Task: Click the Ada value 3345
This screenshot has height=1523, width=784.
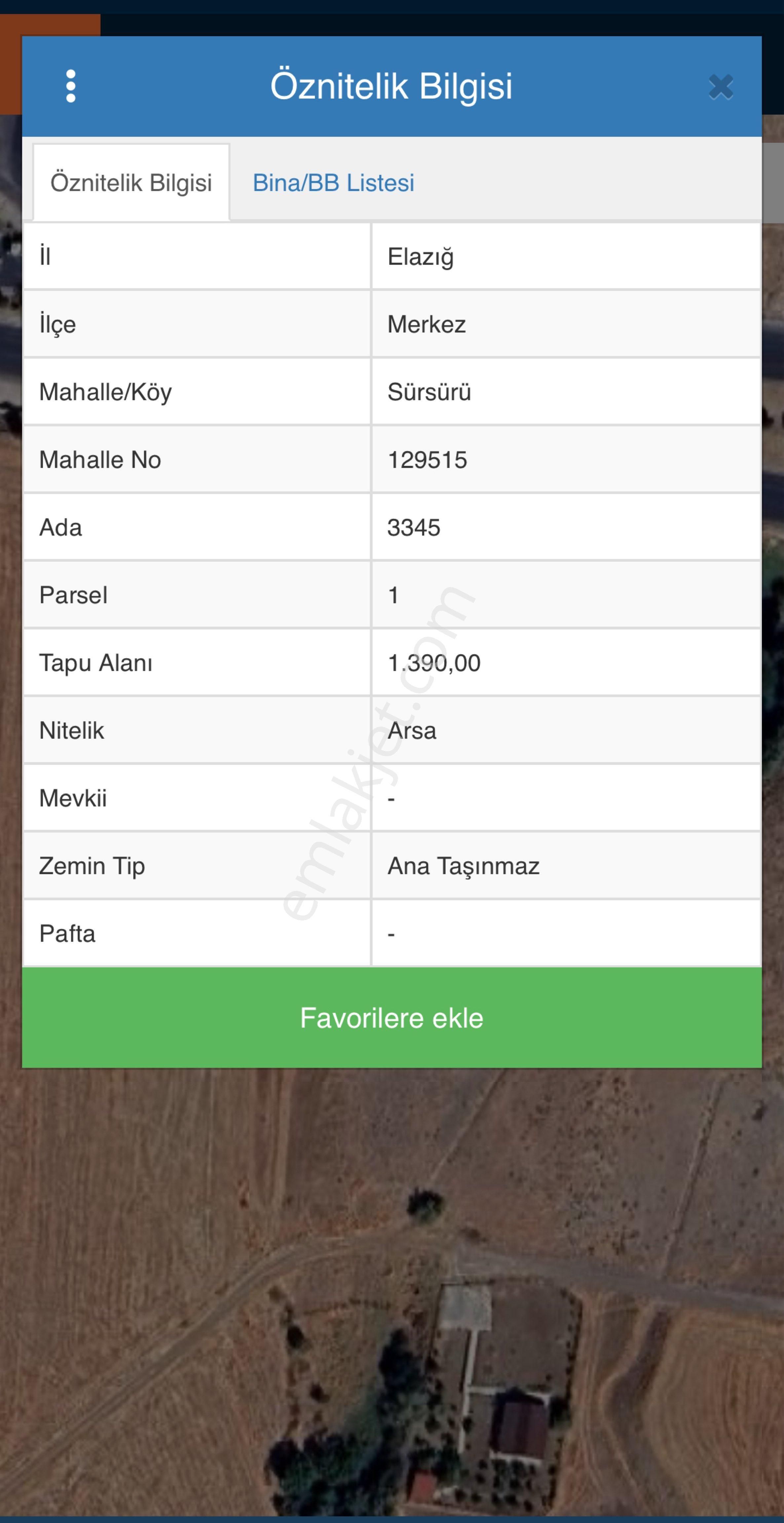Action: click(x=414, y=527)
